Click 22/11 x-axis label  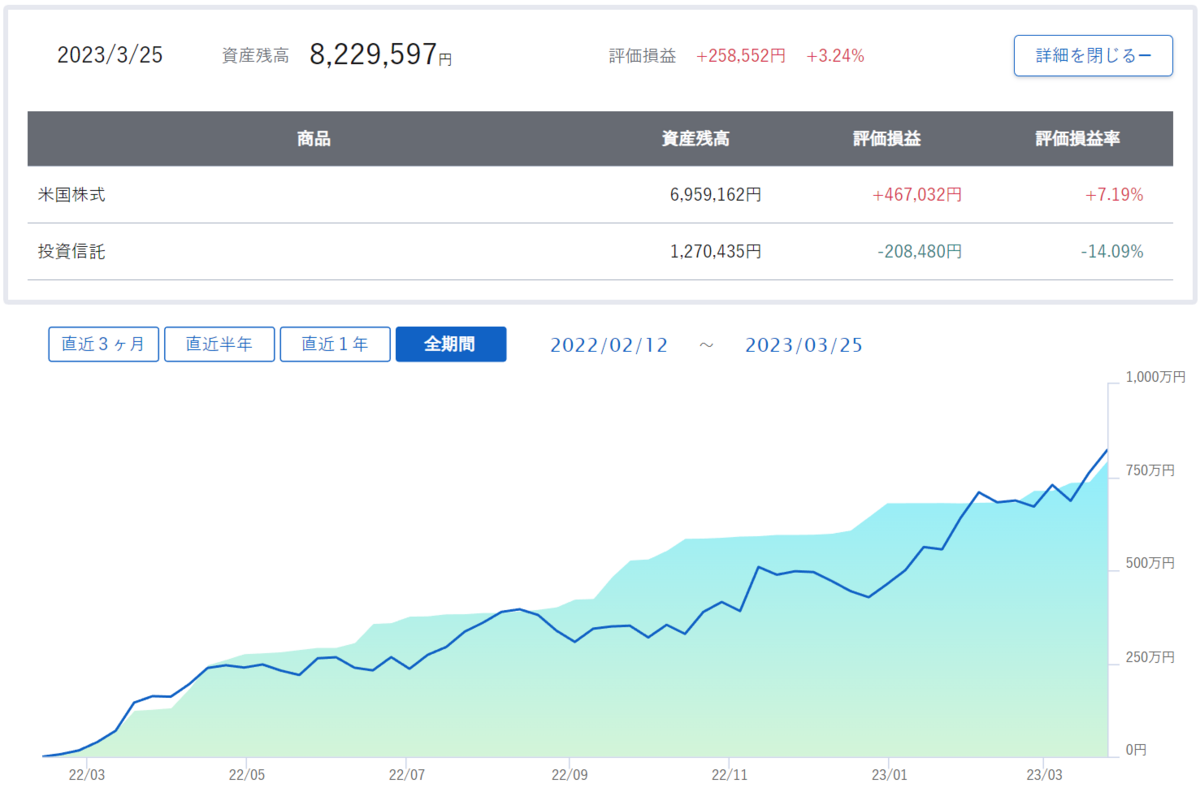729,774
